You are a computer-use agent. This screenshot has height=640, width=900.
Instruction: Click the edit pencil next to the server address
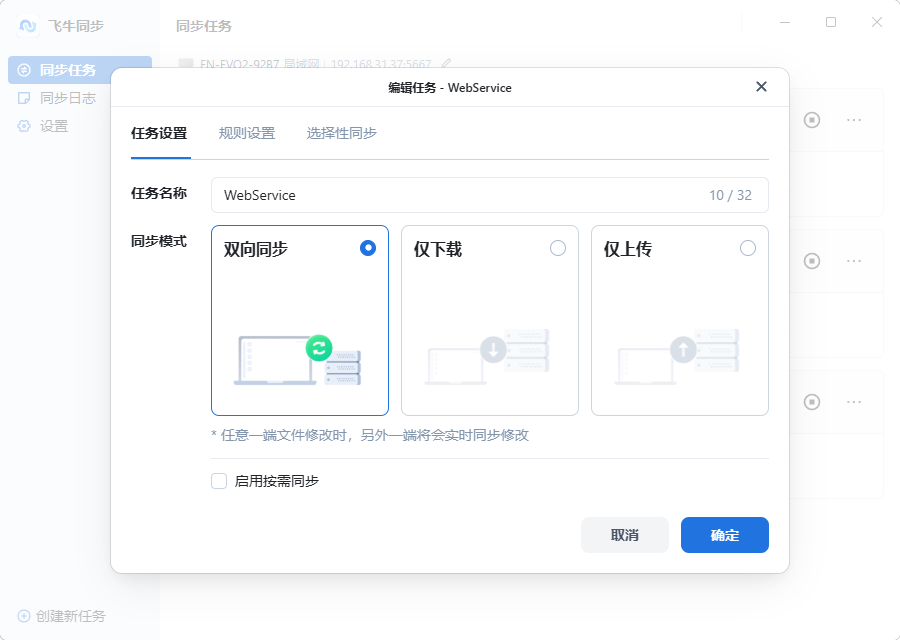(447, 63)
